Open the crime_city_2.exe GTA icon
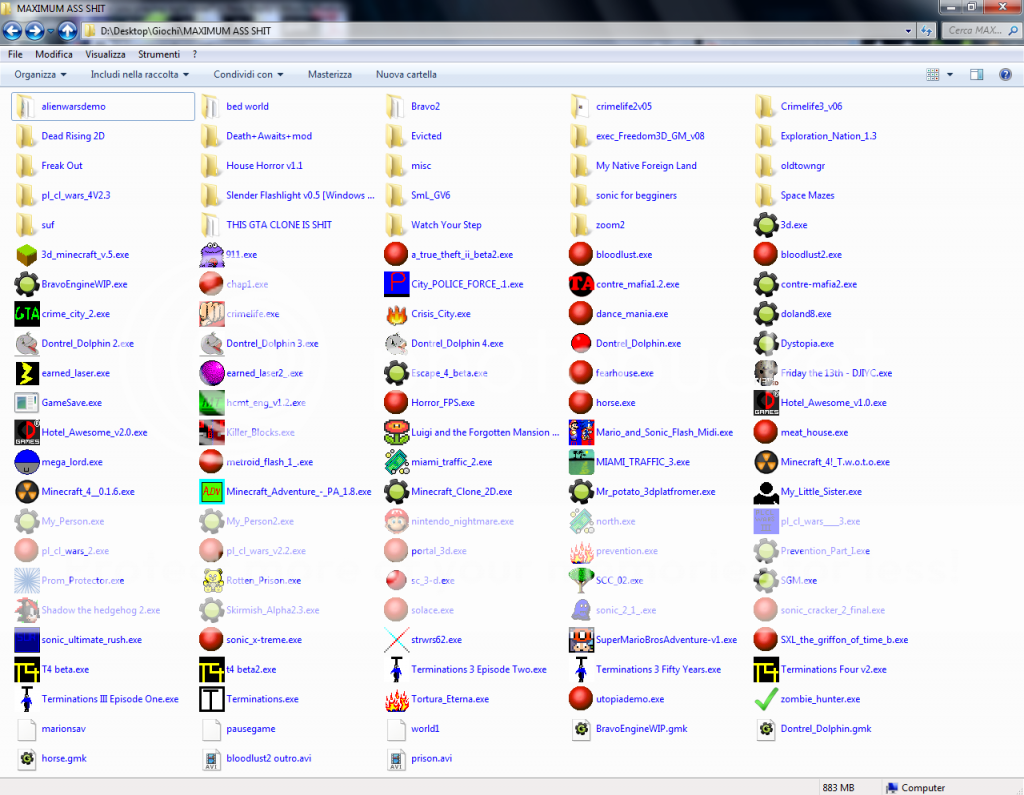1024x795 pixels. (26, 314)
